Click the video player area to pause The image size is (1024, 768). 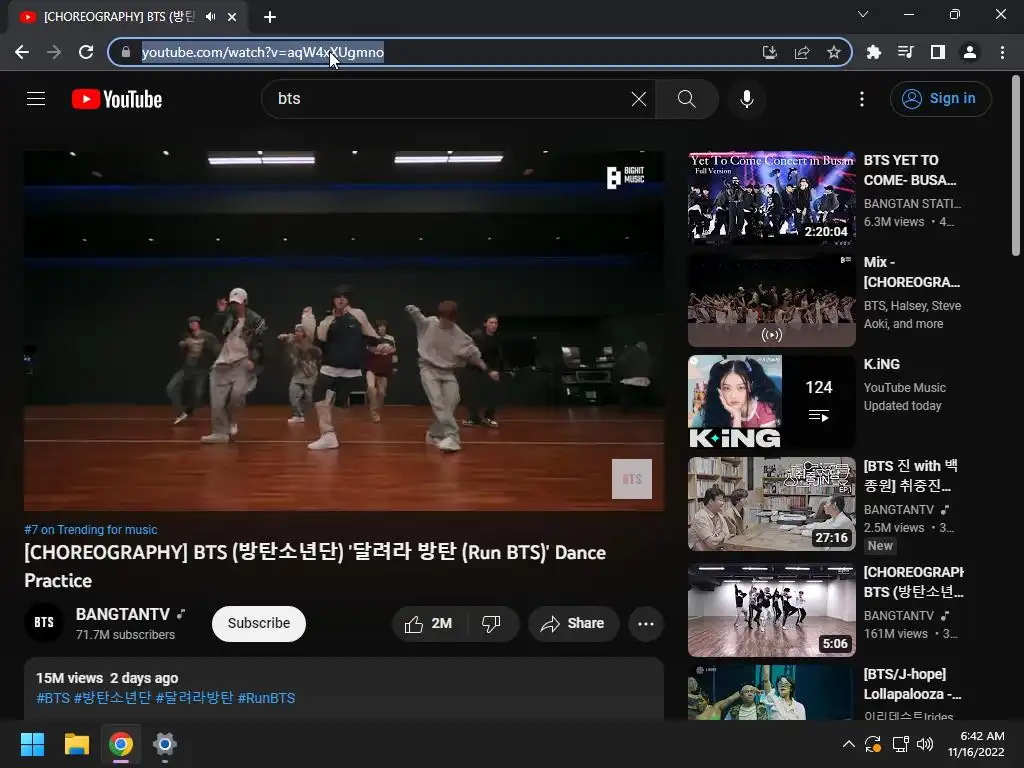coord(344,330)
